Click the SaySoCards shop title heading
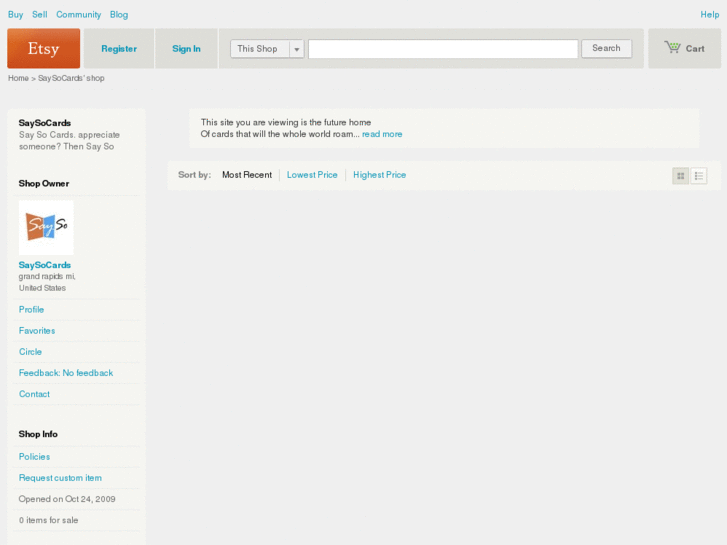 [45, 123]
